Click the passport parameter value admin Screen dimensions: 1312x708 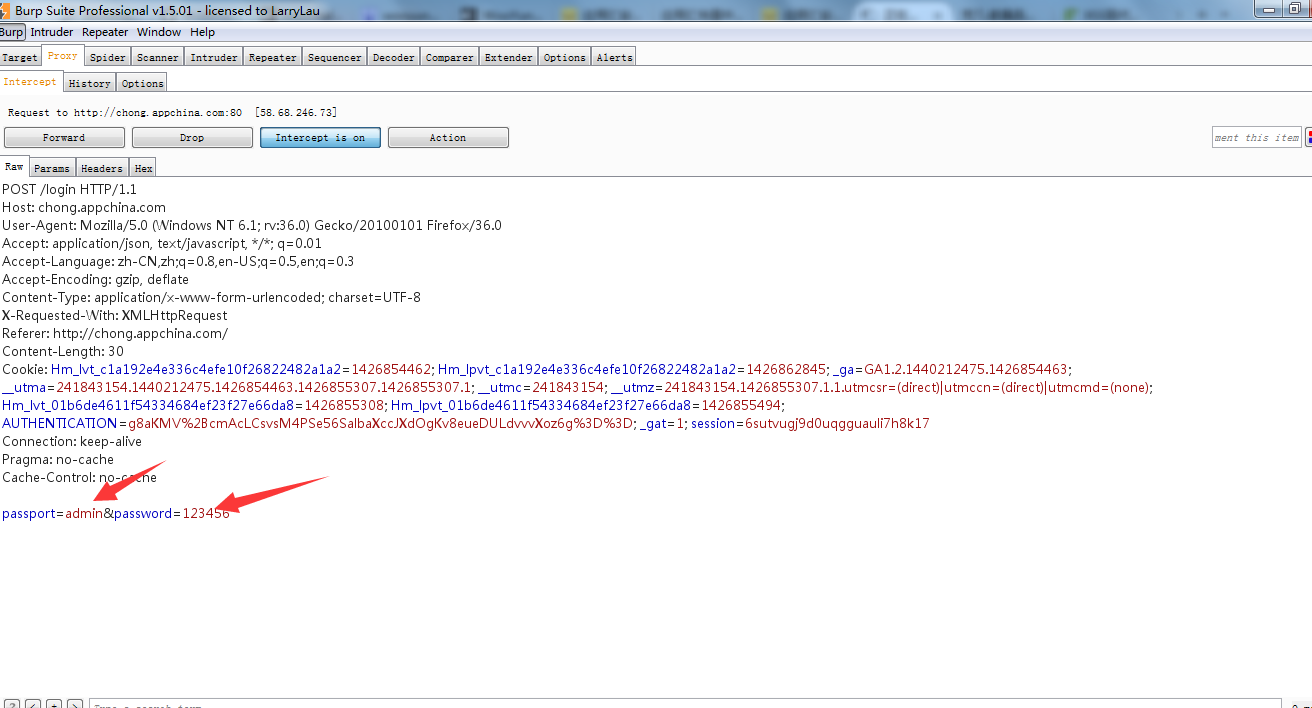(84, 513)
